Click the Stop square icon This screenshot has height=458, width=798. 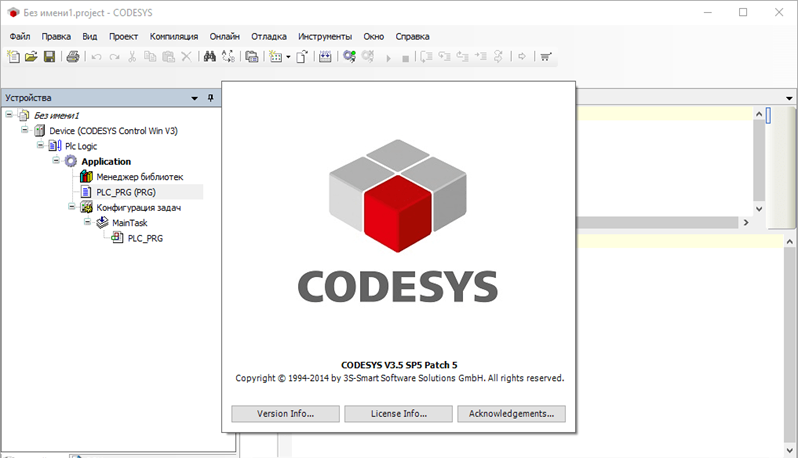click(406, 59)
